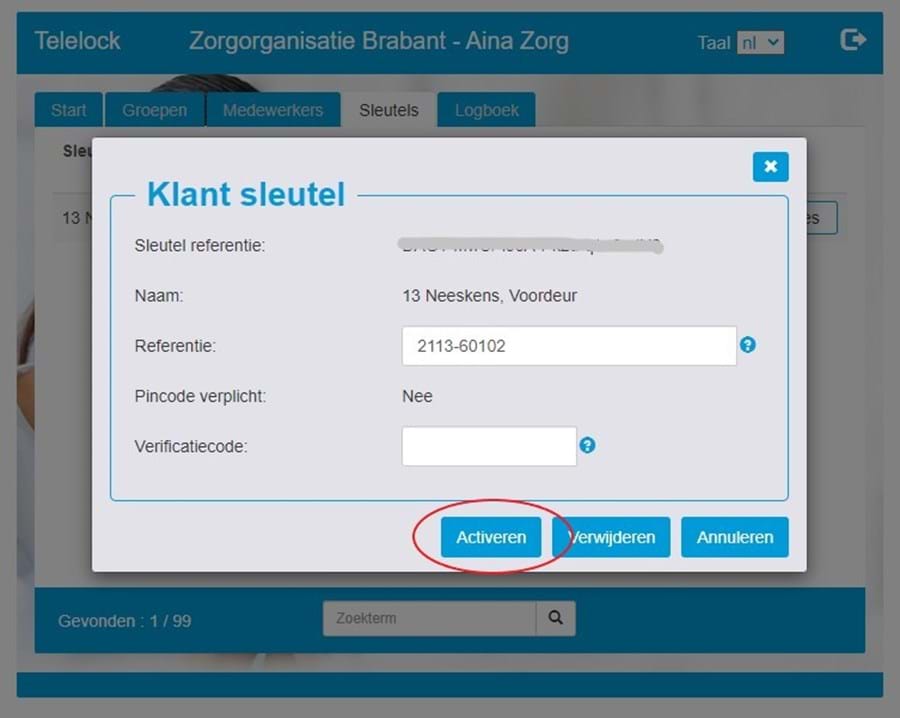Click the magnifier icon to search keys
Image resolution: width=900 pixels, height=718 pixels.
tap(555, 618)
